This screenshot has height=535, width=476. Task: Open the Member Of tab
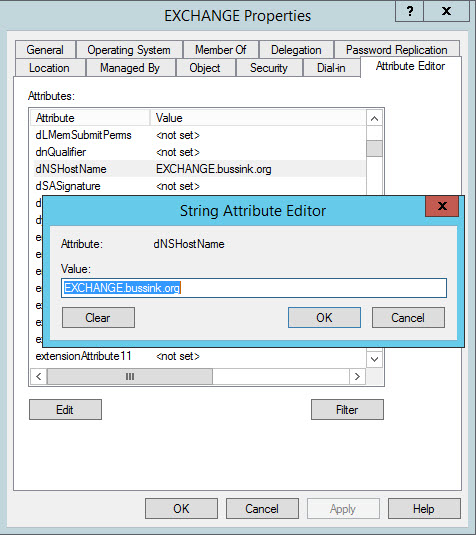pos(220,50)
